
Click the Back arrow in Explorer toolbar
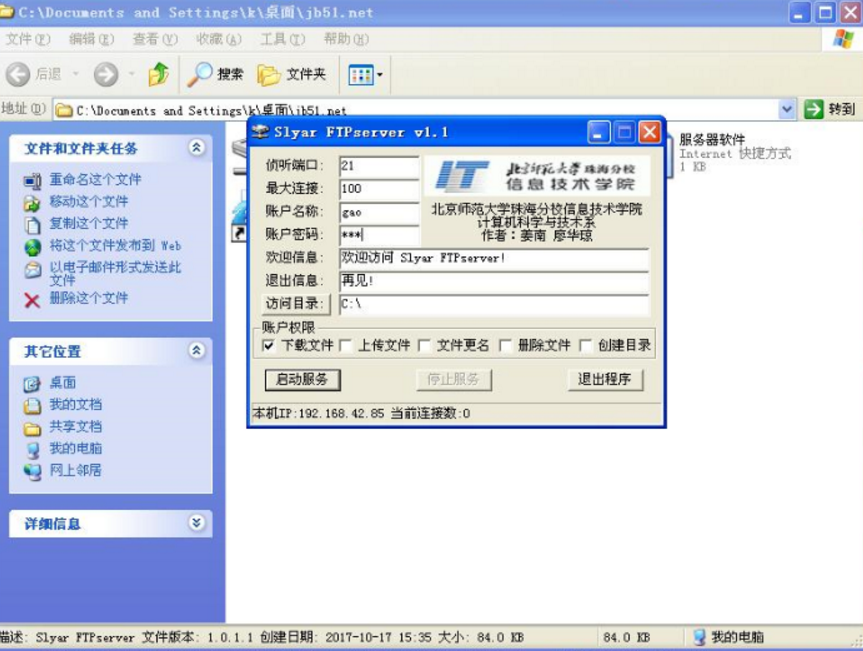coord(18,74)
